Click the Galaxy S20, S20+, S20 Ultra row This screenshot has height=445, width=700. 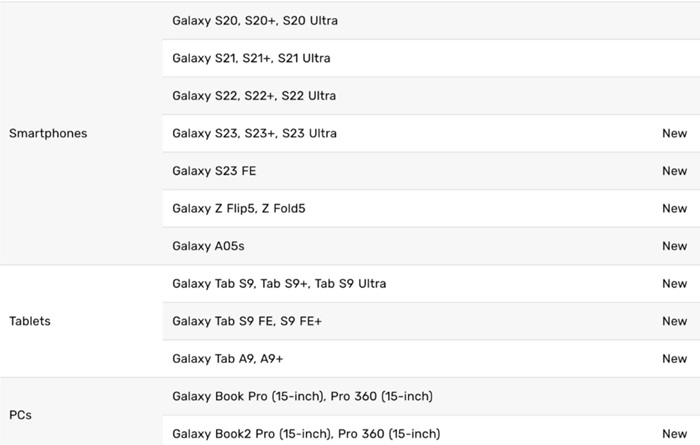[x=255, y=20]
